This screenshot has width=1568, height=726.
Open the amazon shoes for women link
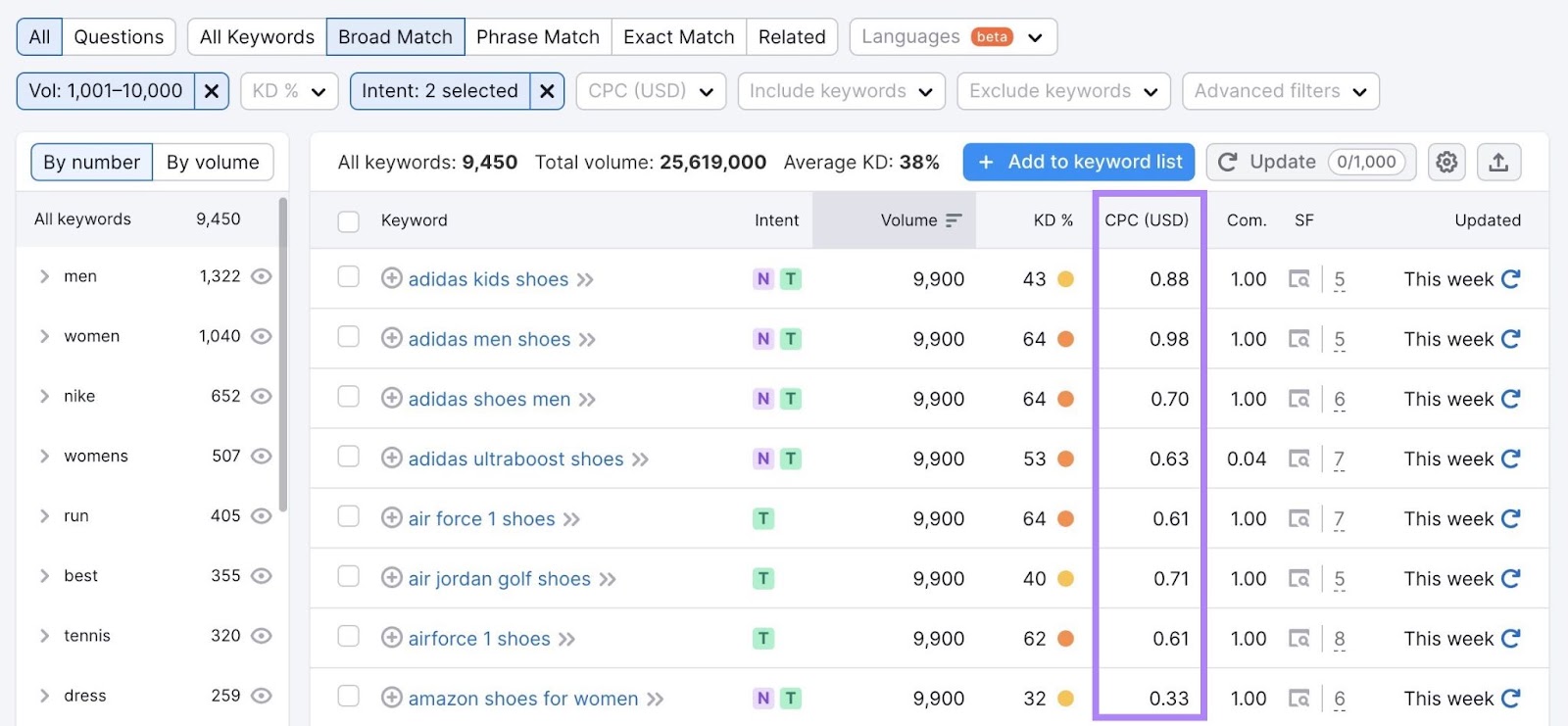pyautogui.click(x=523, y=699)
